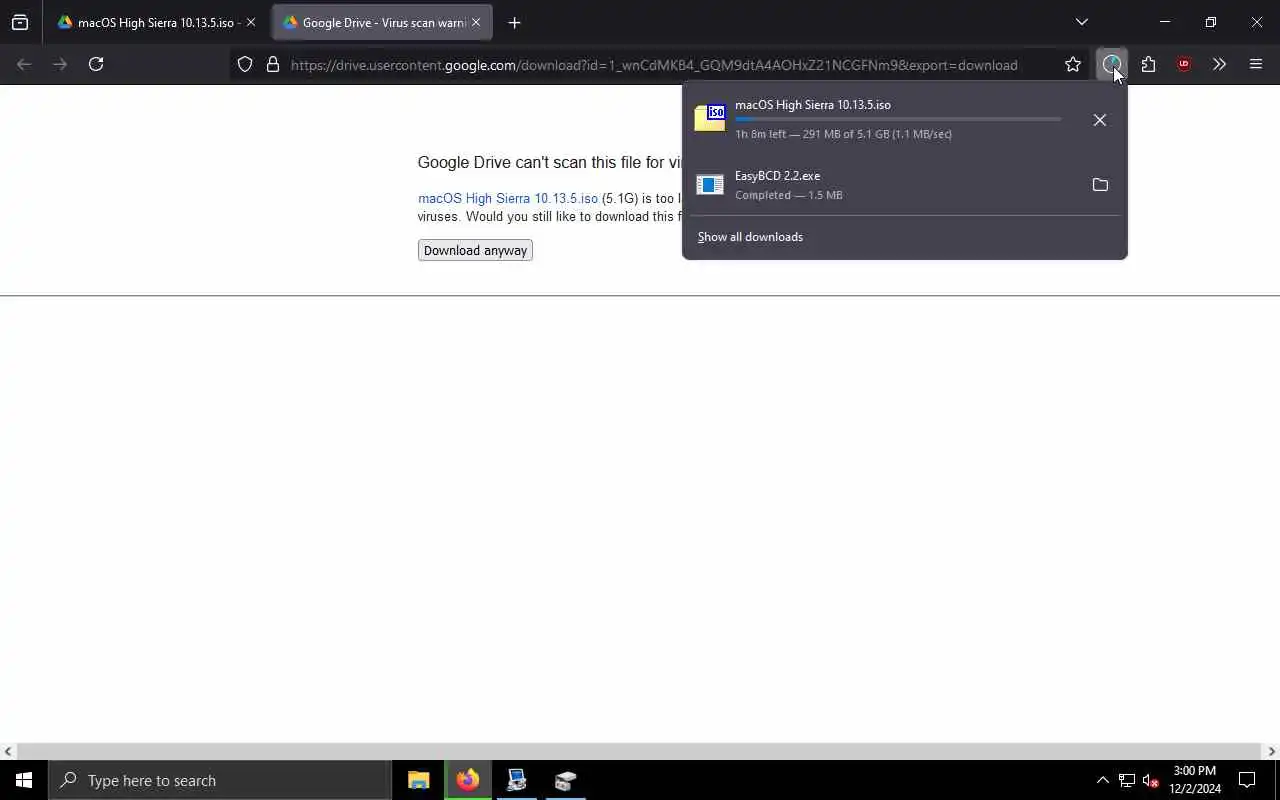Open the disk drive app in taskbar

566,780
